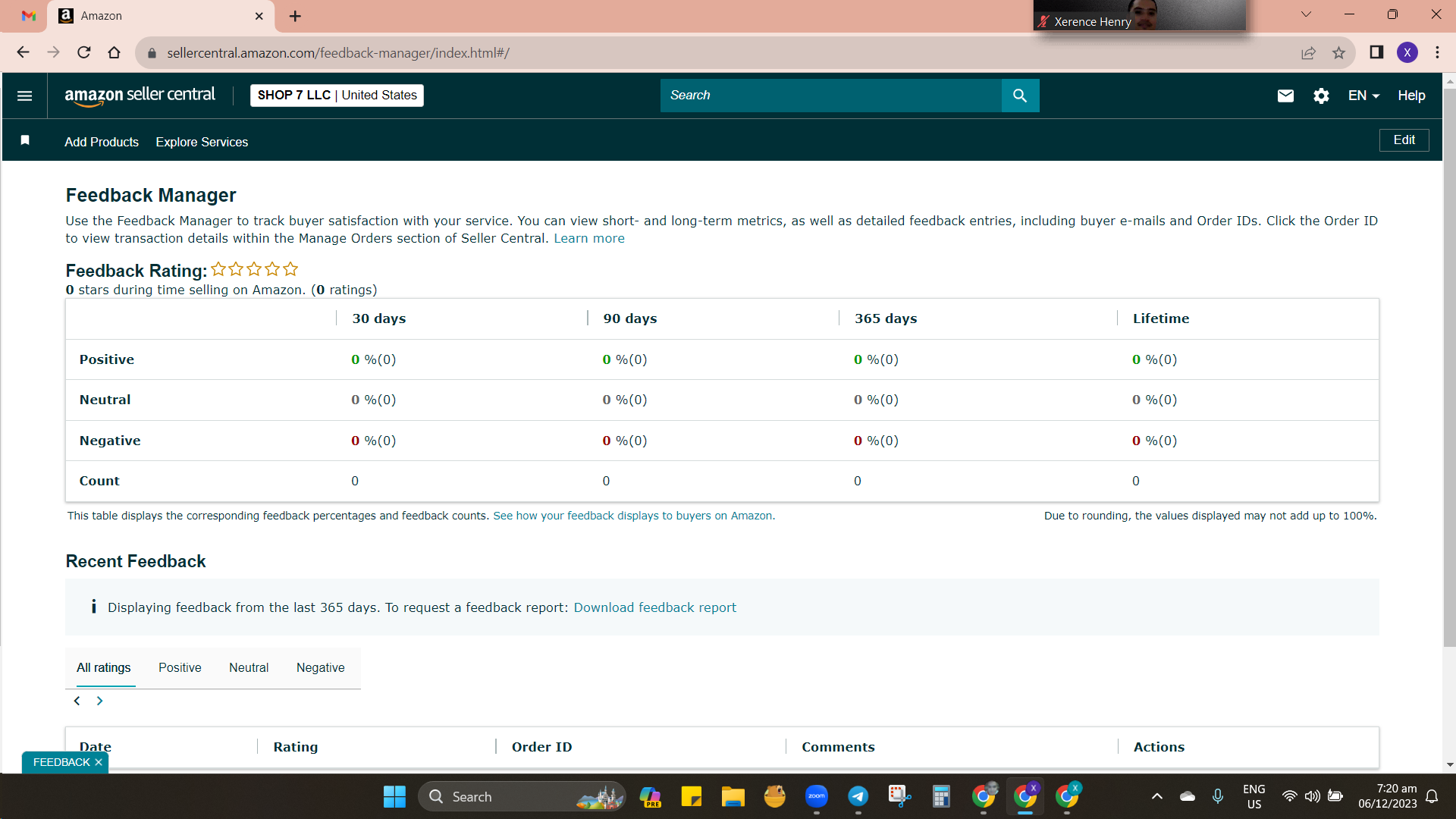
Task: Click the browser forward arrow
Action: click(x=53, y=52)
